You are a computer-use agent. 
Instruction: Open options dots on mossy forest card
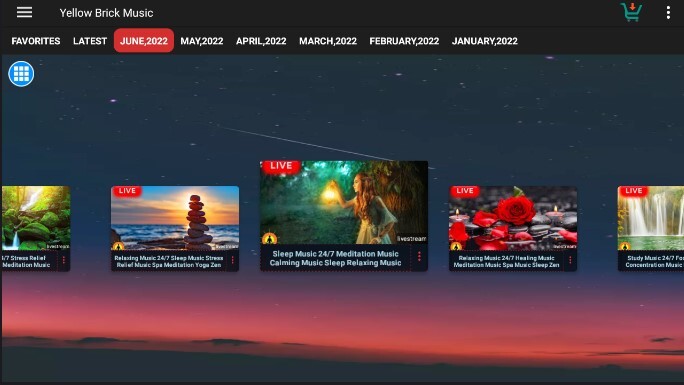point(64,260)
